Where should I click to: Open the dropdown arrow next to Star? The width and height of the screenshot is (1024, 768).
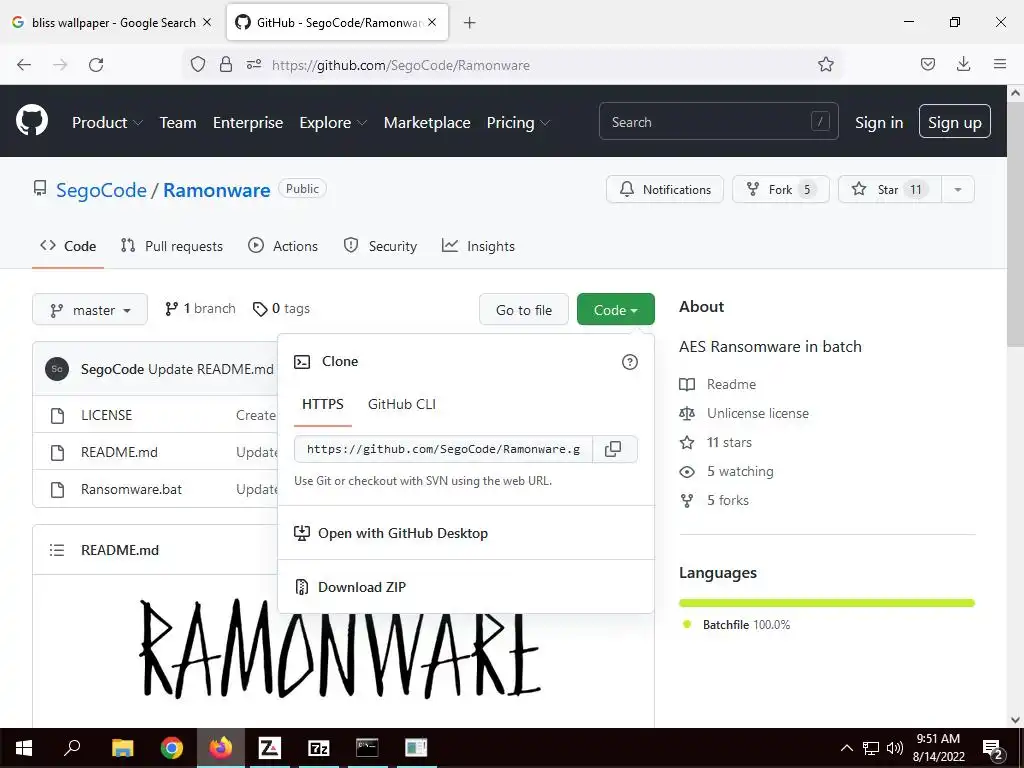pos(957,189)
